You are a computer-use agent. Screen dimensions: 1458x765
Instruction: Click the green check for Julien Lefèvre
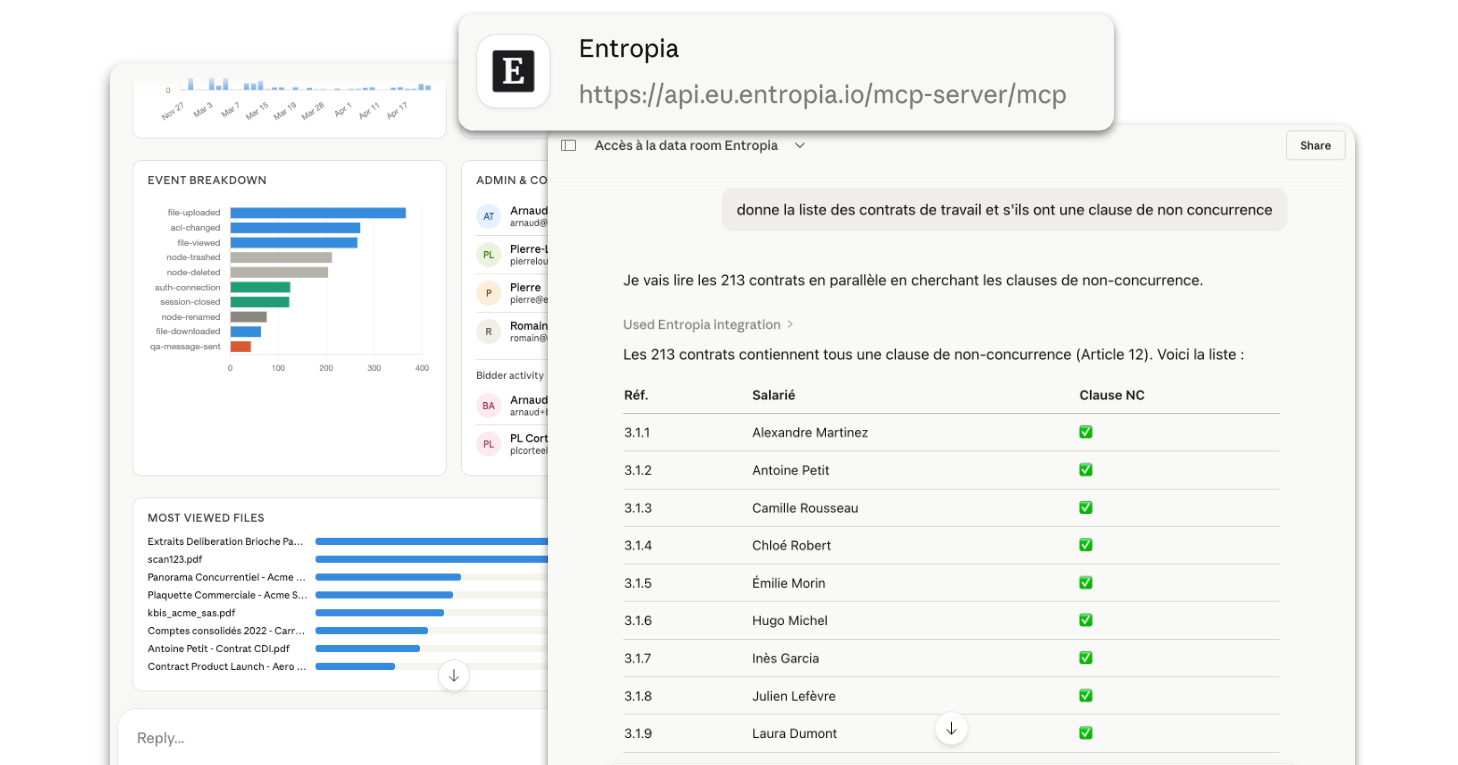(1085, 696)
